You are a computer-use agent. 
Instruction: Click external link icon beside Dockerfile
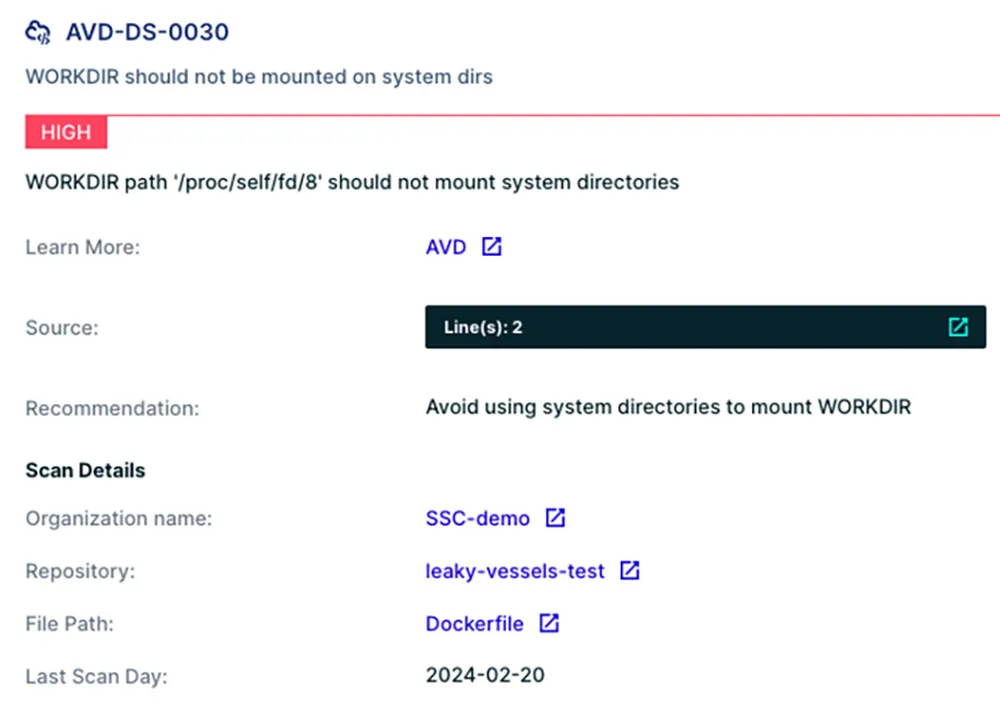click(x=549, y=623)
